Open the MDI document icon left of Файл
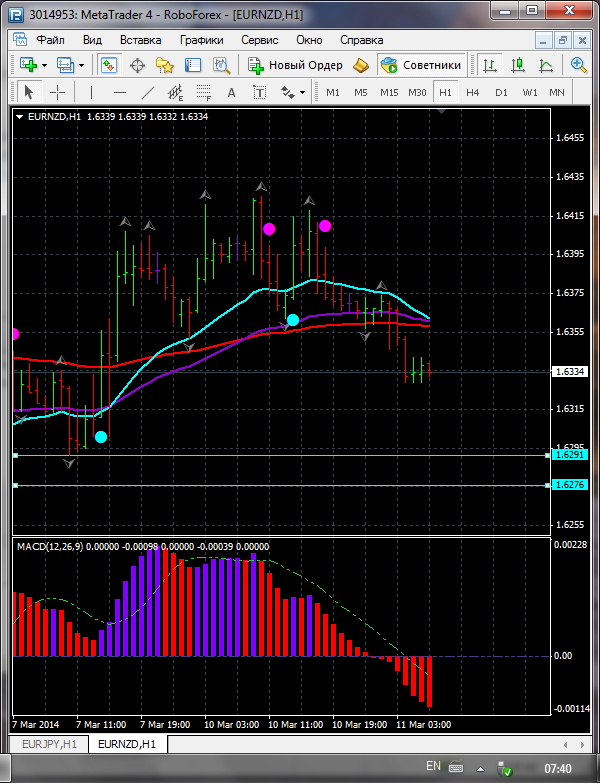This screenshot has width=600, height=784. [20, 40]
